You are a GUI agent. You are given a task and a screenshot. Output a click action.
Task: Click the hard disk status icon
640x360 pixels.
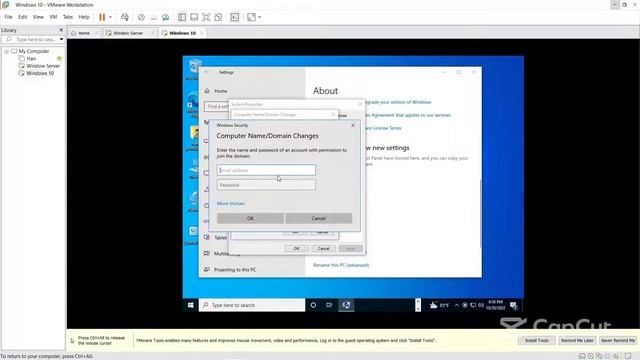point(582,356)
